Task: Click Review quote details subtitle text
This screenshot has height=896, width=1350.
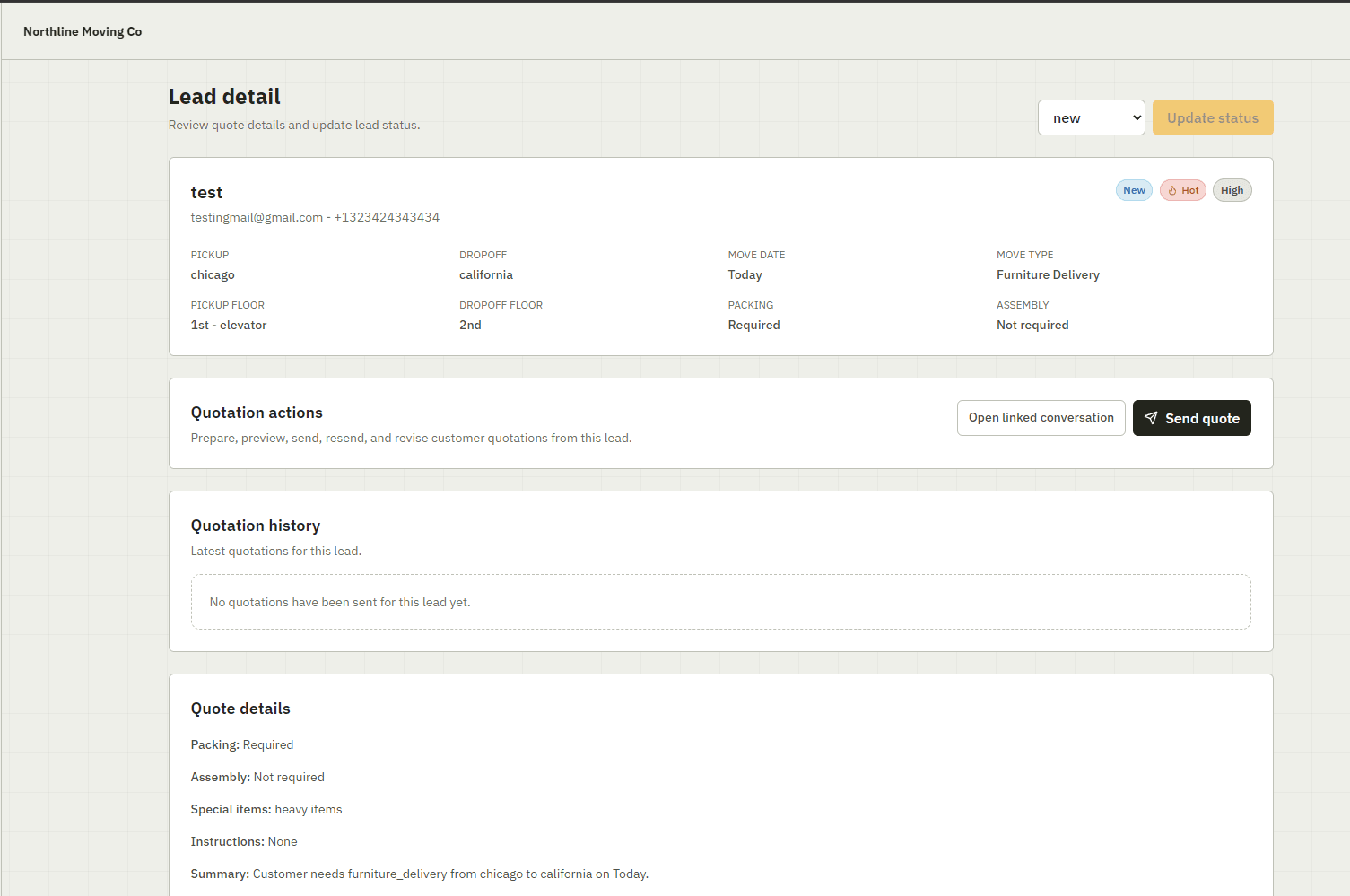Action: [294, 125]
